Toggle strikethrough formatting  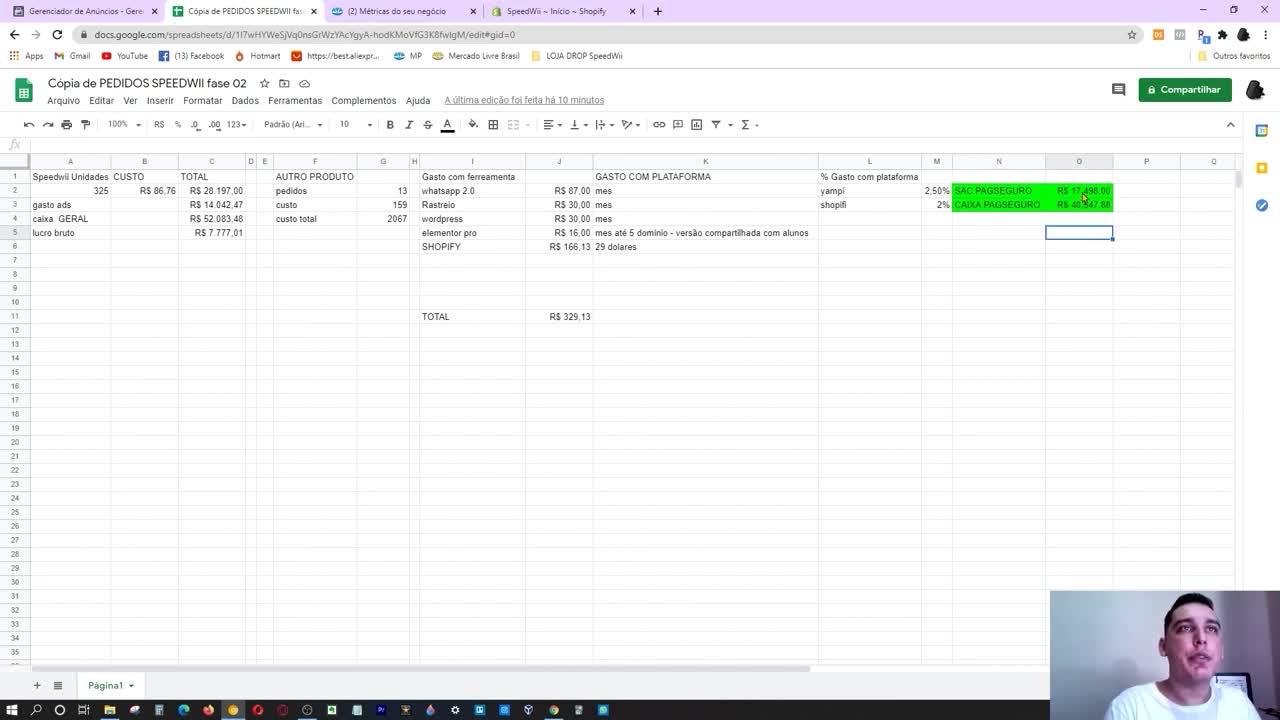[428, 125]
